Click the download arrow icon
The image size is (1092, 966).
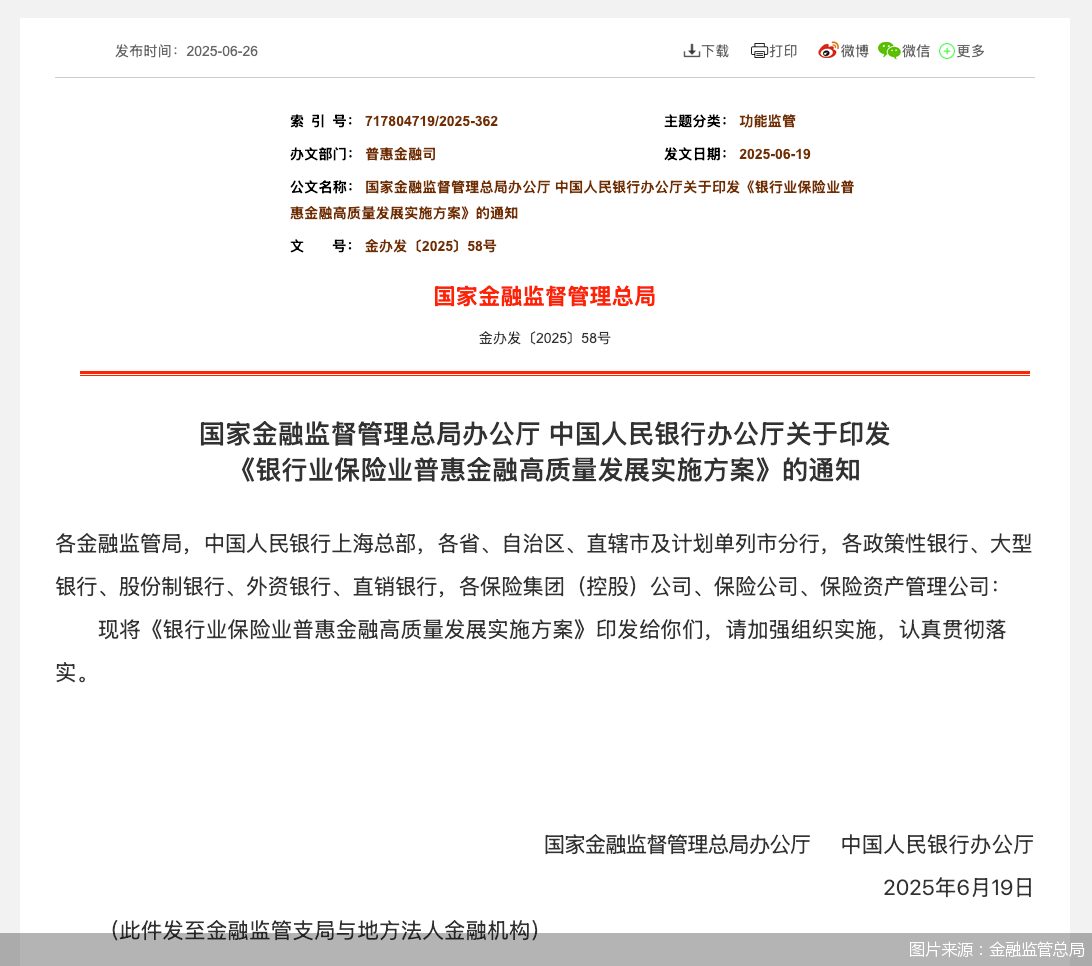[691, 50]
